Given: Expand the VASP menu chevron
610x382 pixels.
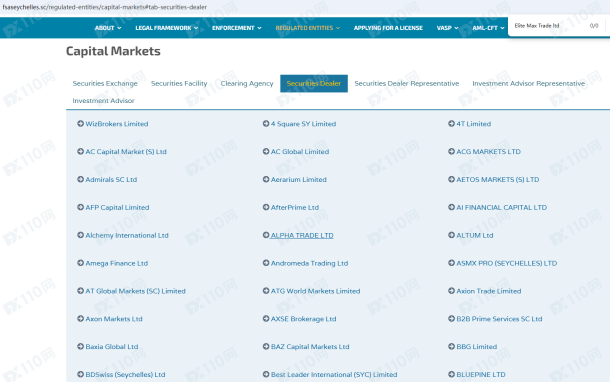Looking at the screenshot, I should coord(456,28).
